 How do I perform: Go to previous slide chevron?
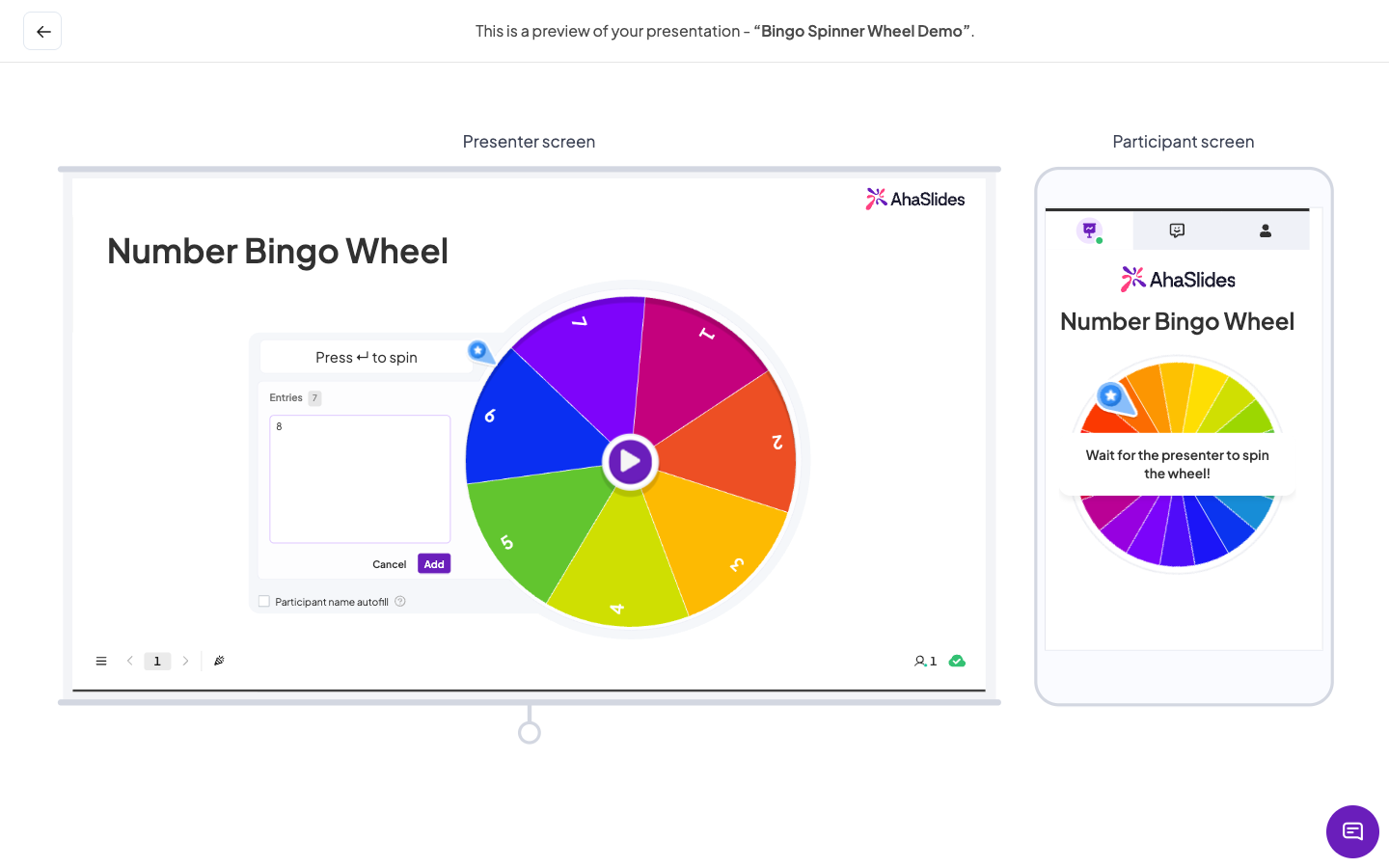(x=130, y=661)
